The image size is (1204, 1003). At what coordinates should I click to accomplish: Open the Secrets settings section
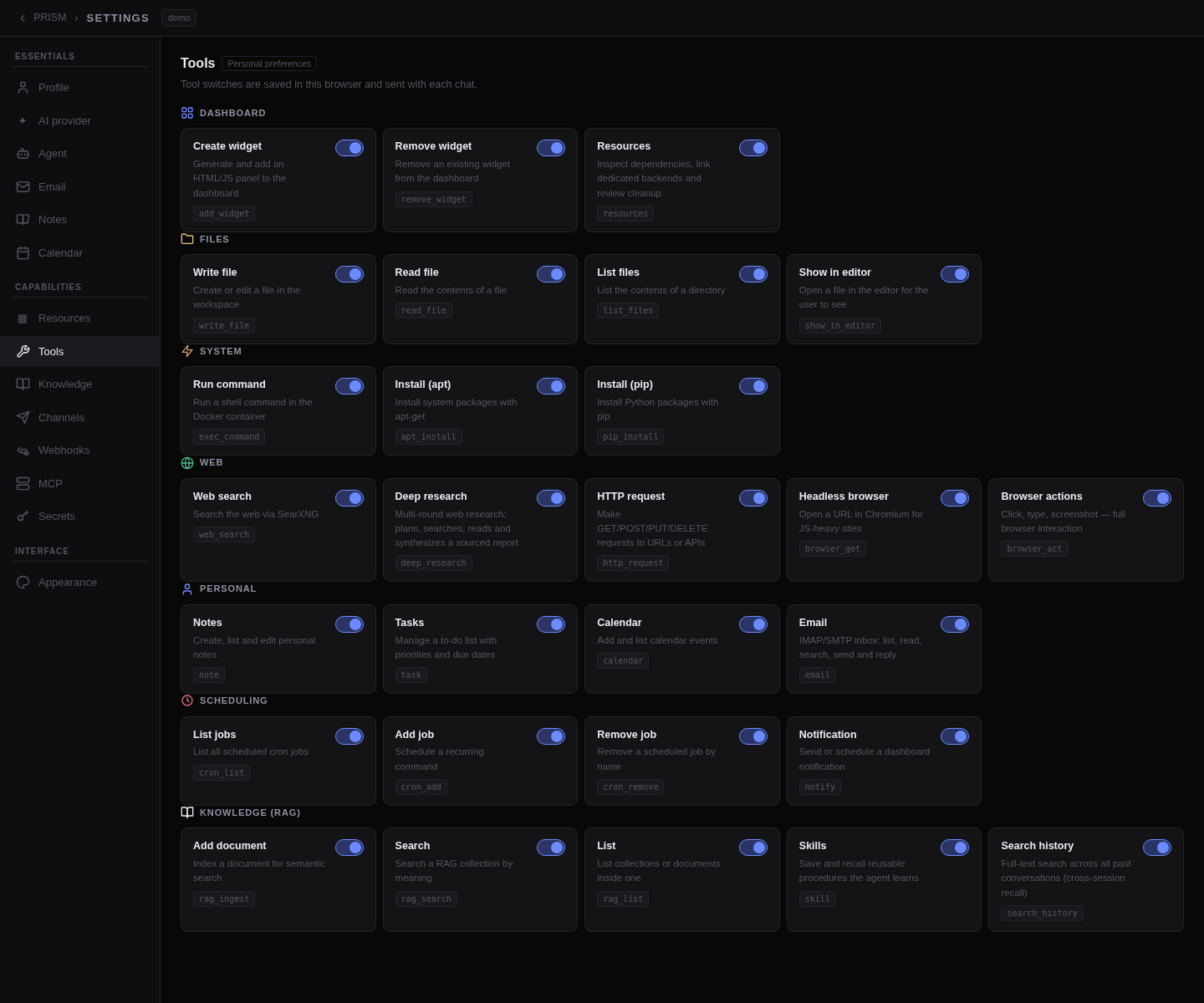[x=80, y=517]
